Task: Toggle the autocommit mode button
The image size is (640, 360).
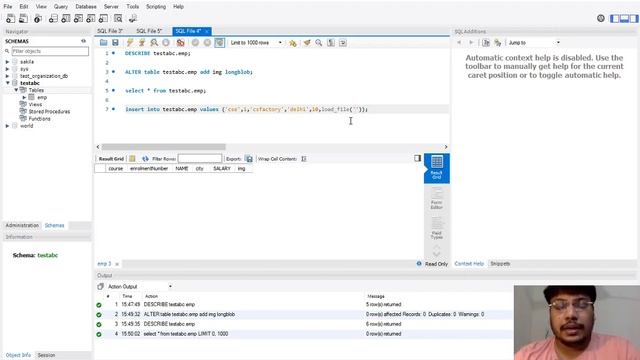Action: tap(220, 42)
